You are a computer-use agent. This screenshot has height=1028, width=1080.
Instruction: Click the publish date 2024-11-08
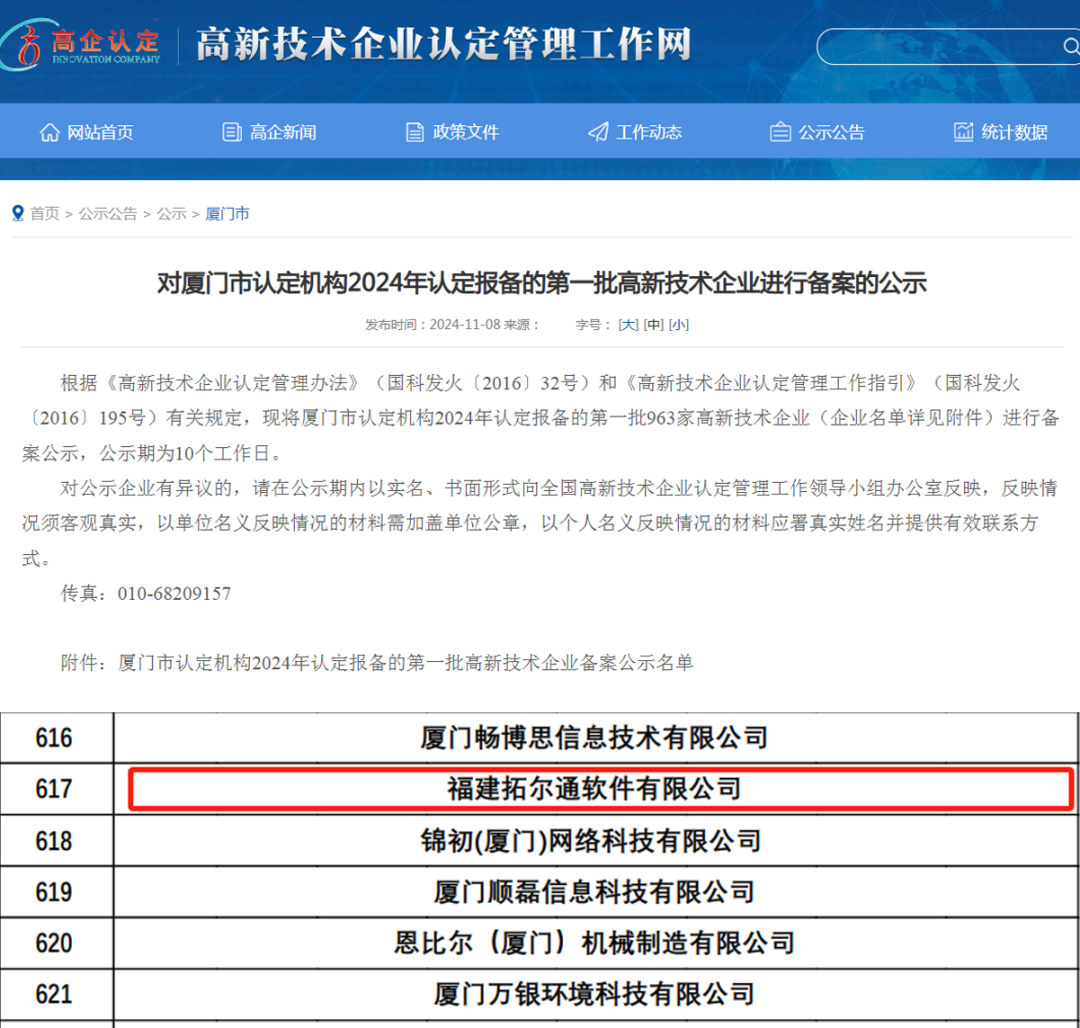[x=465, y=324]
